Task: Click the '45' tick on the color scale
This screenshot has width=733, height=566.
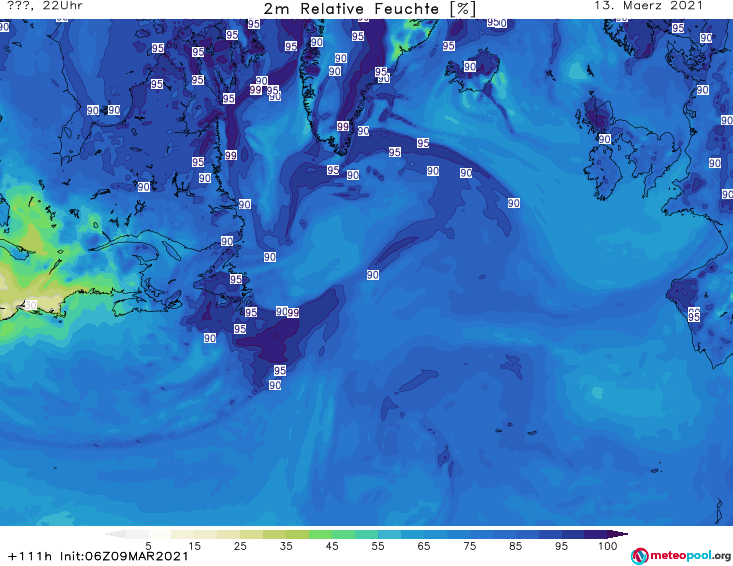Action: pyautogui.click(x=331, y=546)
